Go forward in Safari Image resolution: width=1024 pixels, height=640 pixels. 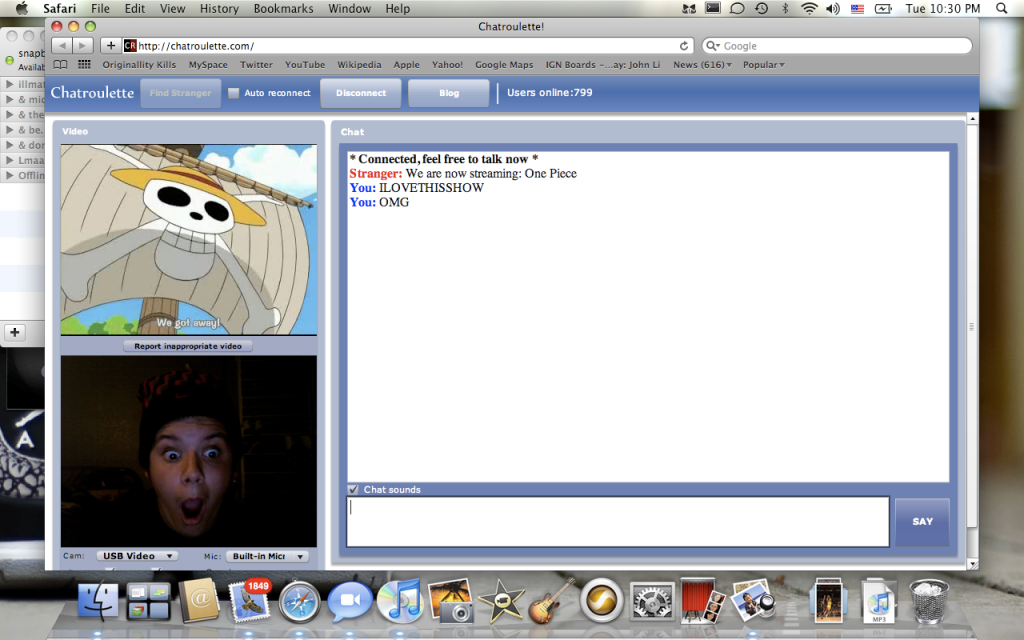click(83, 46)
